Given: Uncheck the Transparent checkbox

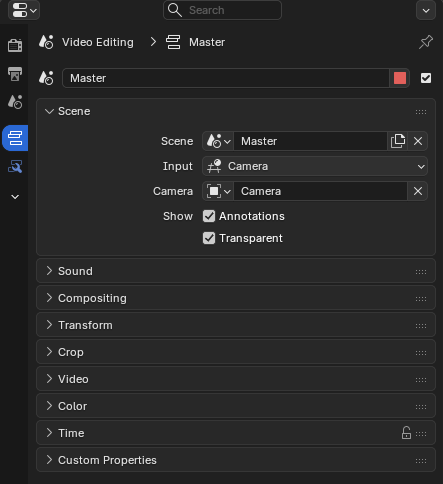Looking at the screenshot, I should point(209,238).
